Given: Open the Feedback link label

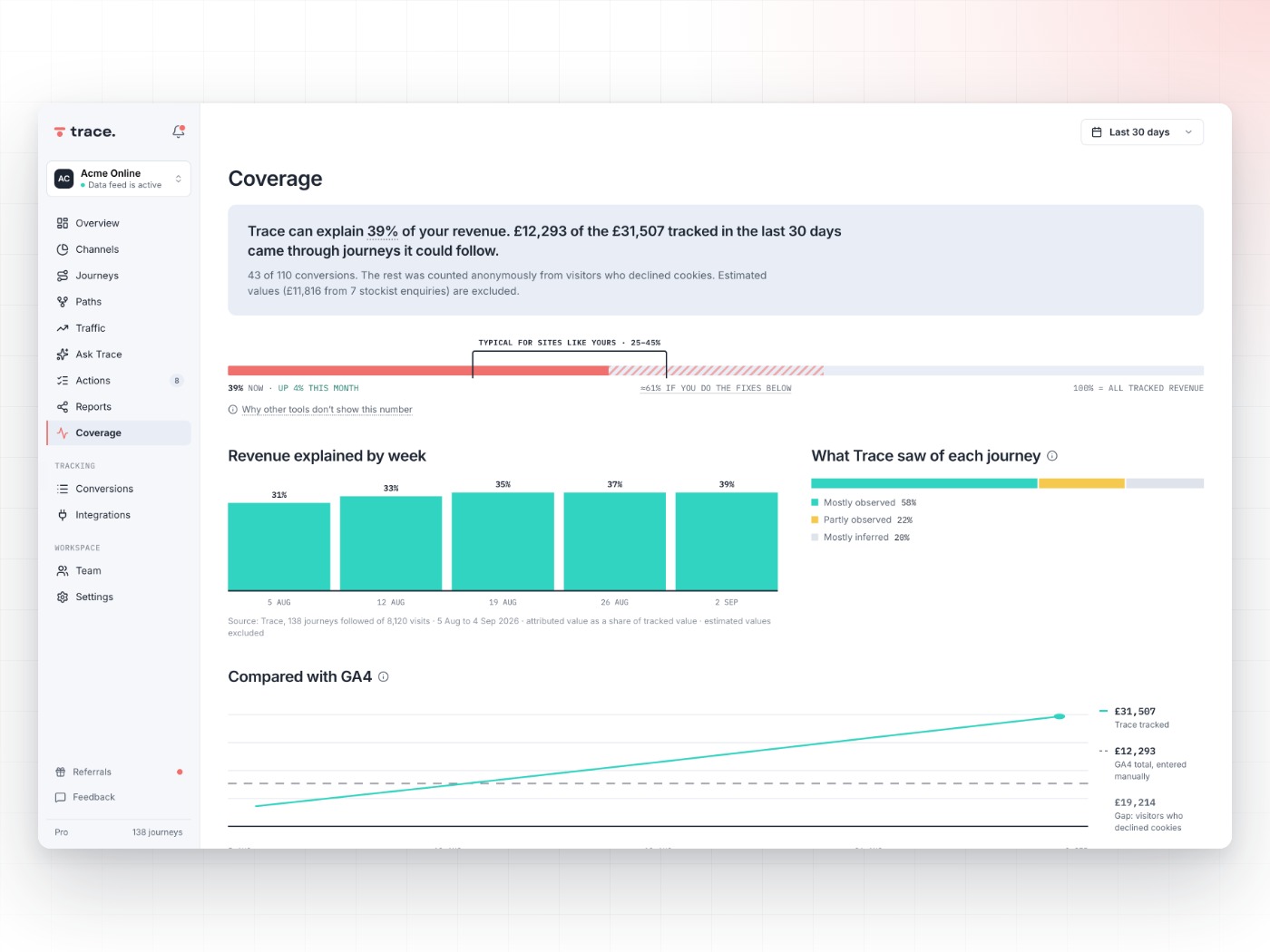Looking at the screenshot, I should (x=93, y=798).
